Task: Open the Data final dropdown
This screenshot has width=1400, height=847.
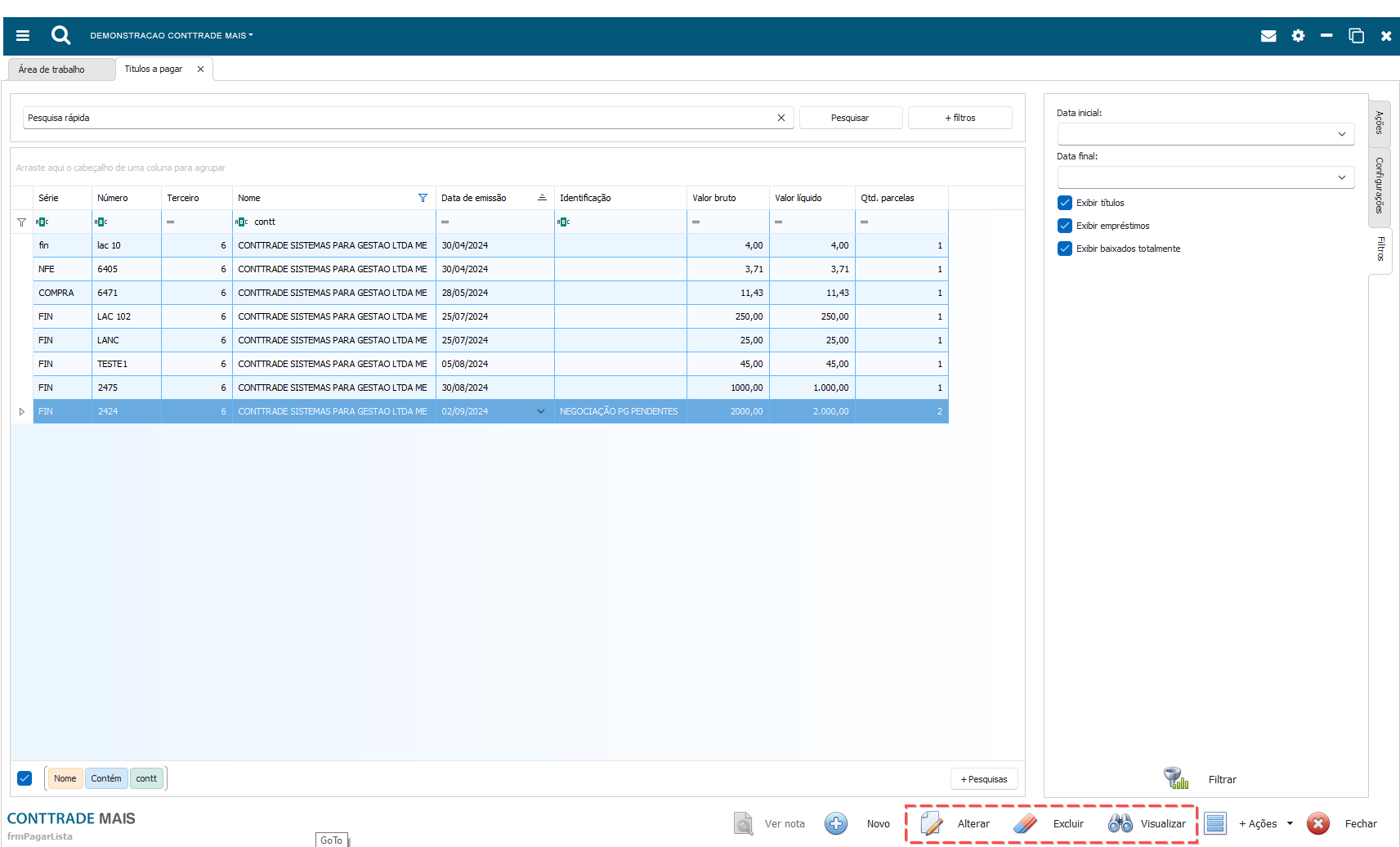Action: pyautogui.click(x=1341, y=177)
